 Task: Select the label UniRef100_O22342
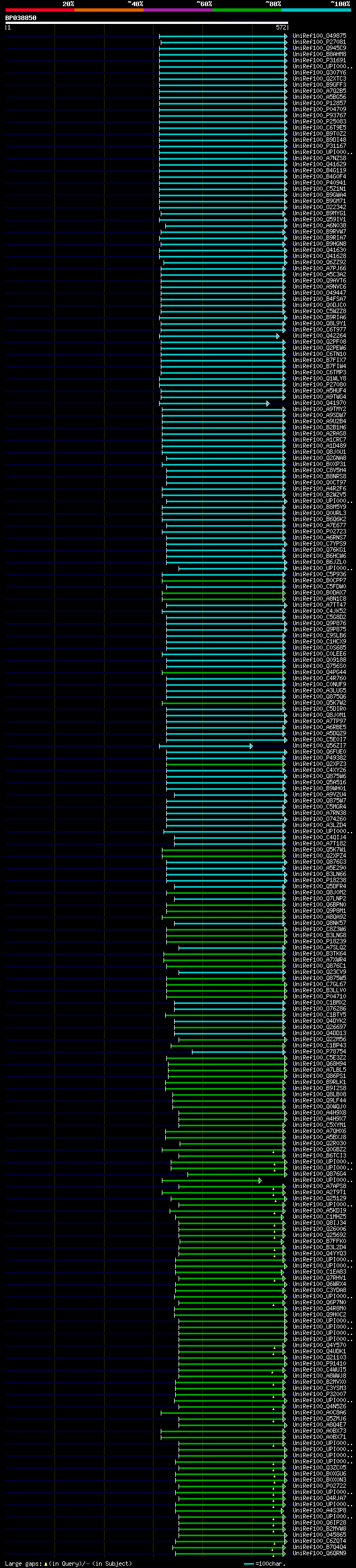tap(319, 207)
